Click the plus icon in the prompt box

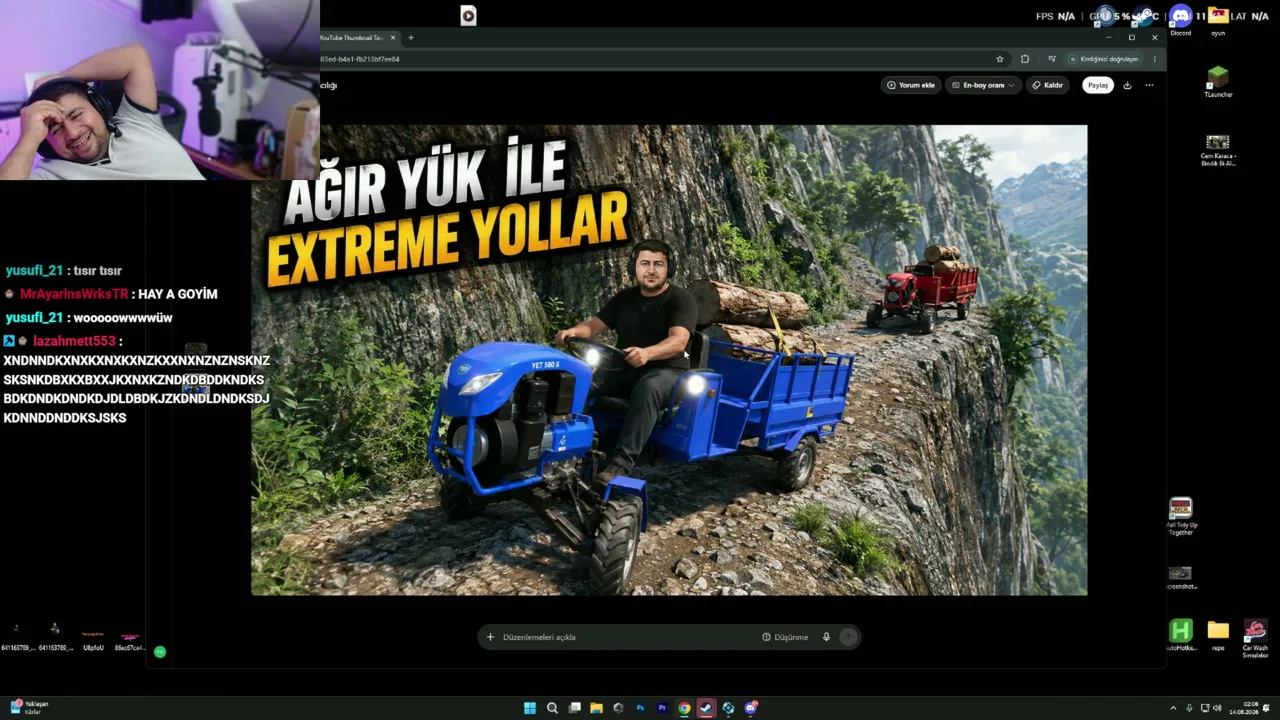point(490,637)
